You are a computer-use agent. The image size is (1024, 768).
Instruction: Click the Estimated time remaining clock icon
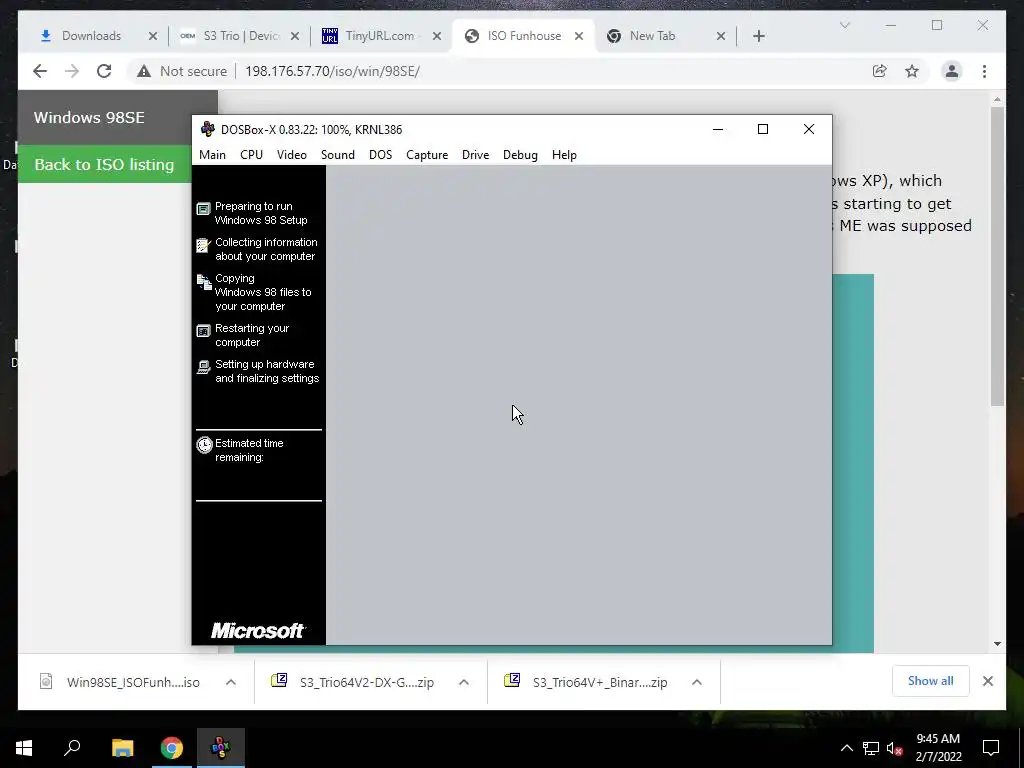(x=204, y=445)
